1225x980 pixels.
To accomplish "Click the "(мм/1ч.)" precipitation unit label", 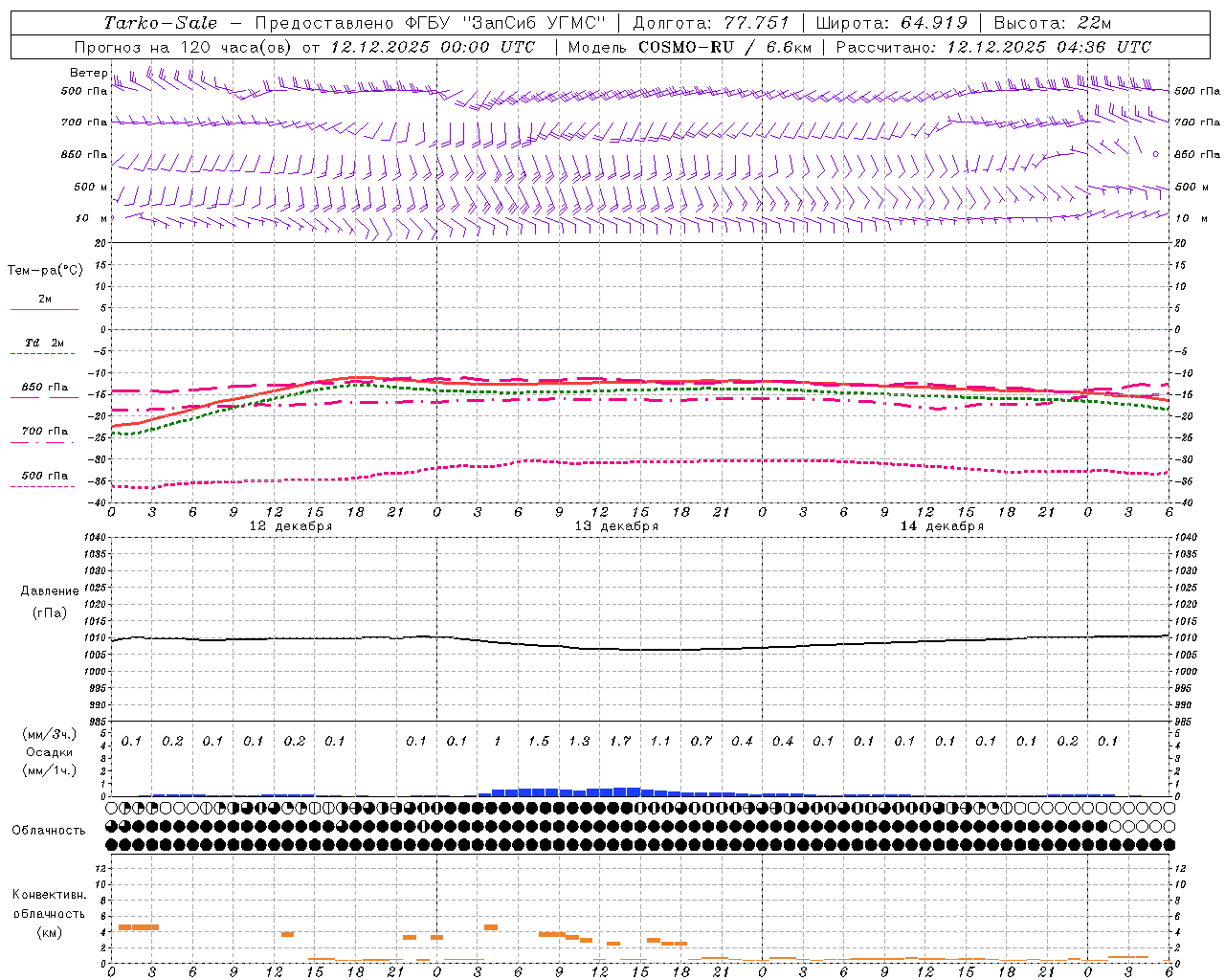I will 50,770.
